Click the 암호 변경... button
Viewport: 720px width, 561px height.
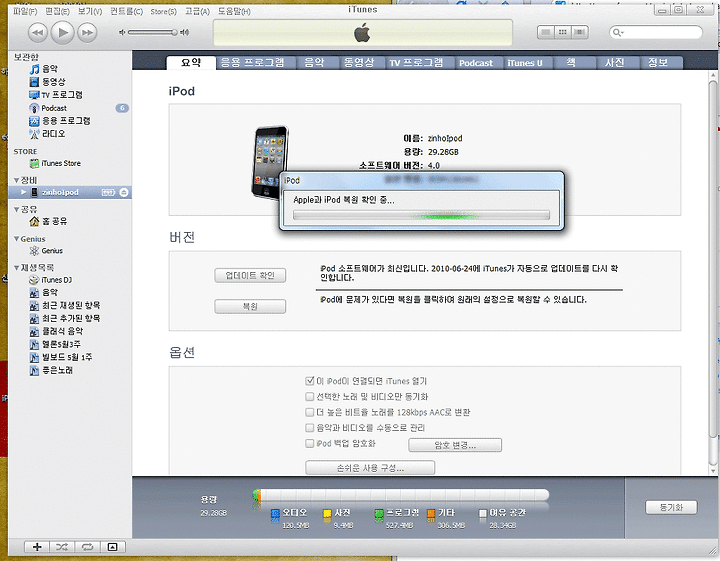coord(455,445)
